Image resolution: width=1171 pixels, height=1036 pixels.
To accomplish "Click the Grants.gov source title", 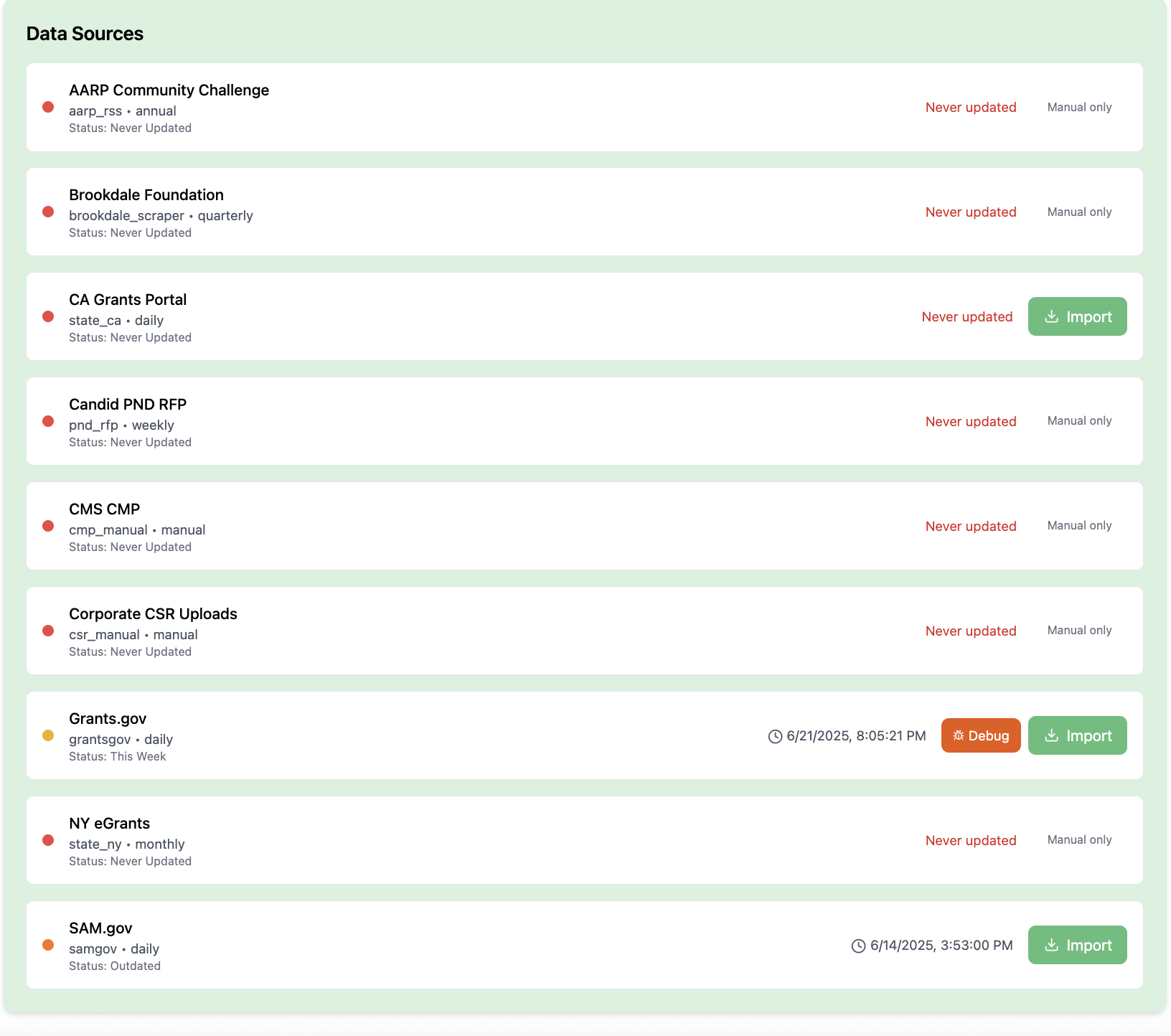I will (x=108, y=718).
